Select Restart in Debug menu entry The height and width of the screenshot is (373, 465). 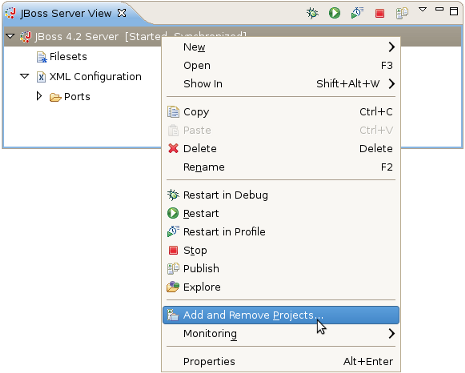pyautogui.click(x=281, y=195)
